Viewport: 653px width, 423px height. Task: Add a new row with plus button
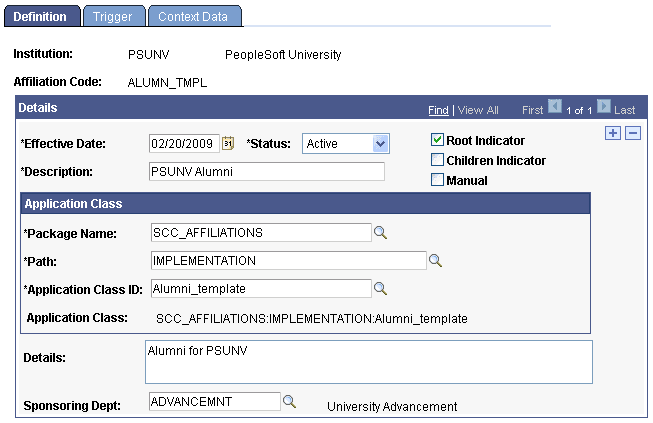tap(614, 134)
